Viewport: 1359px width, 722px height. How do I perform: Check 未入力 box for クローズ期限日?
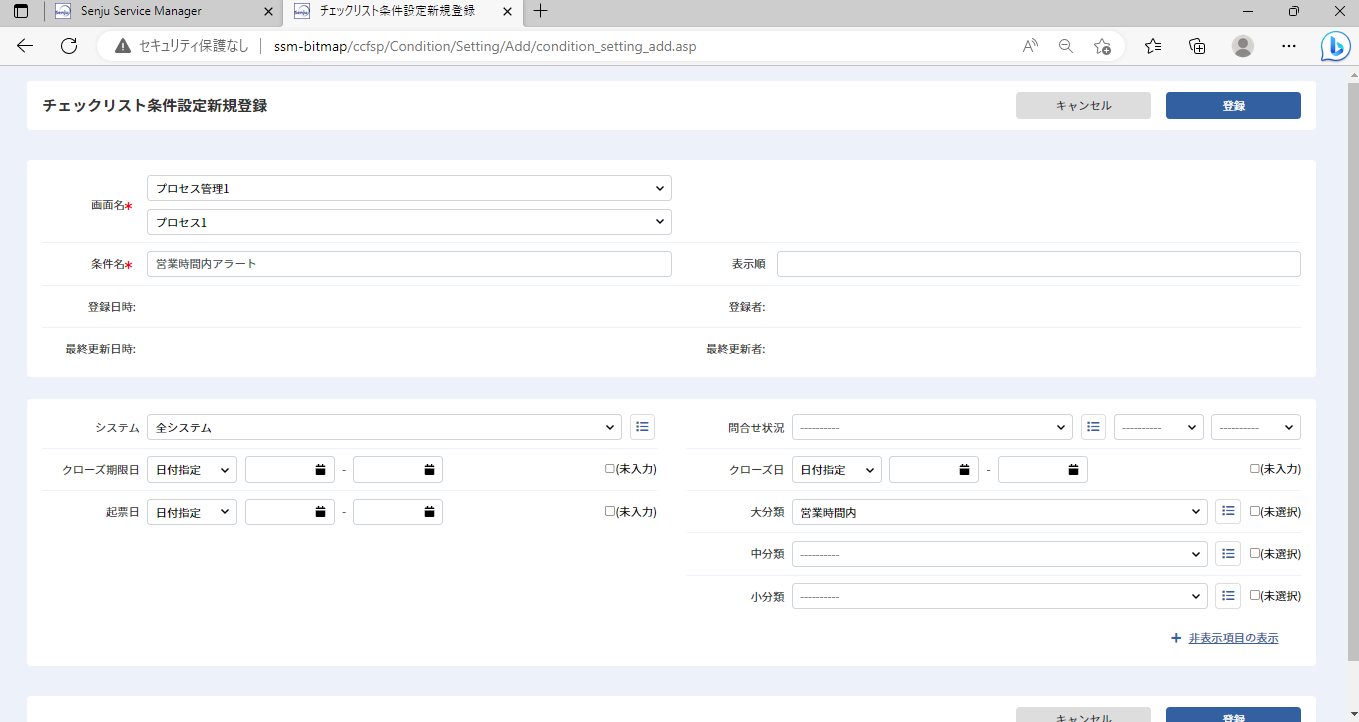tap(610, 468)
